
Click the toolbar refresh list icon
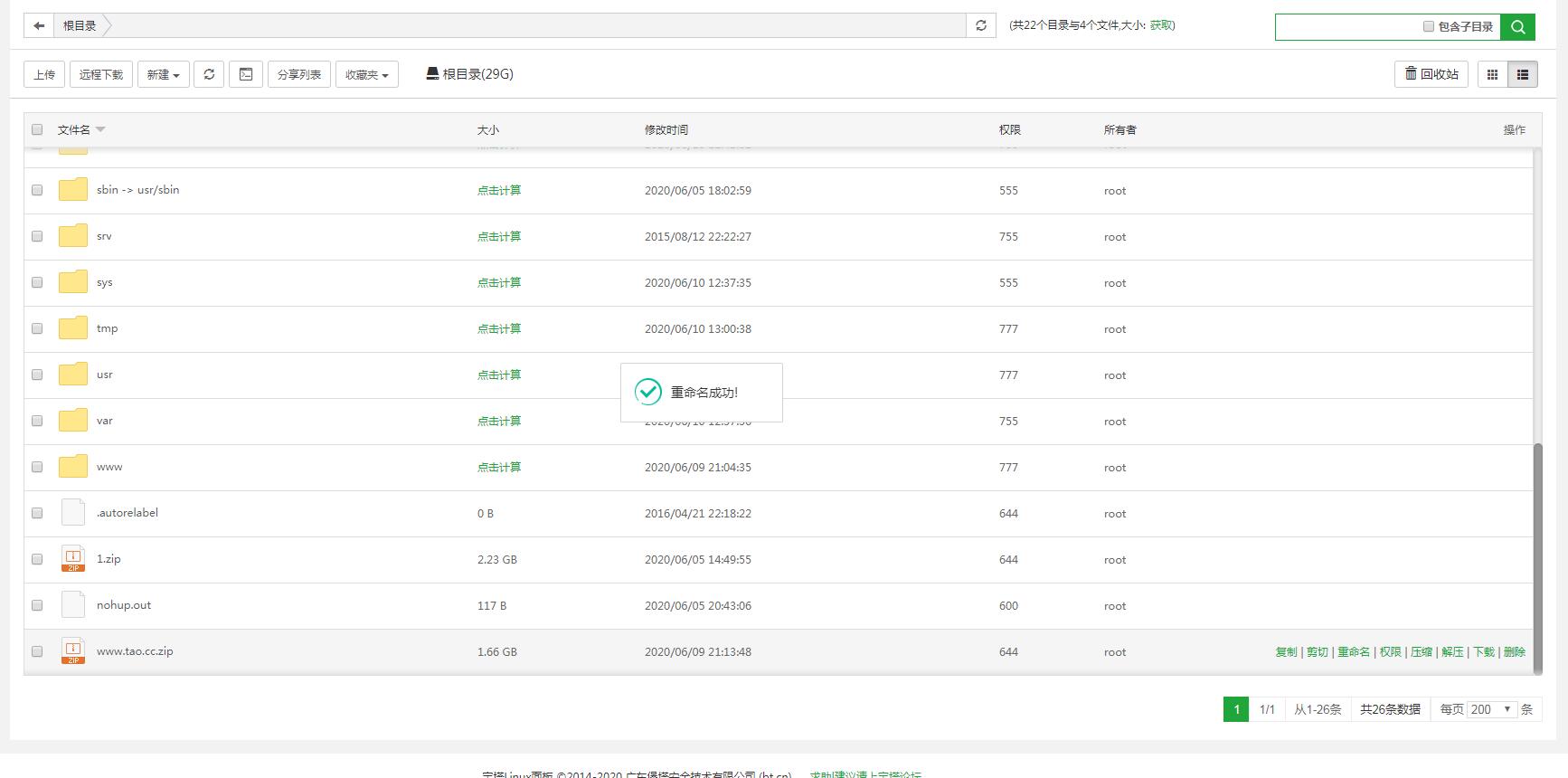[x=209, y=74]
